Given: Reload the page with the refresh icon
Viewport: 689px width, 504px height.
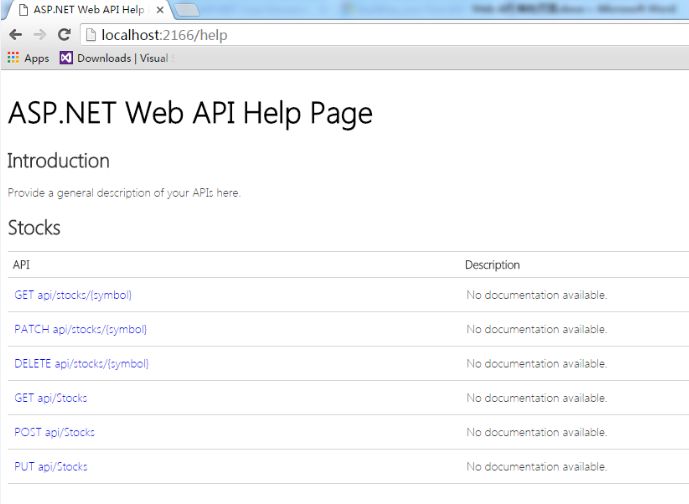Looking at the screenshot, I should coord(65,34).
